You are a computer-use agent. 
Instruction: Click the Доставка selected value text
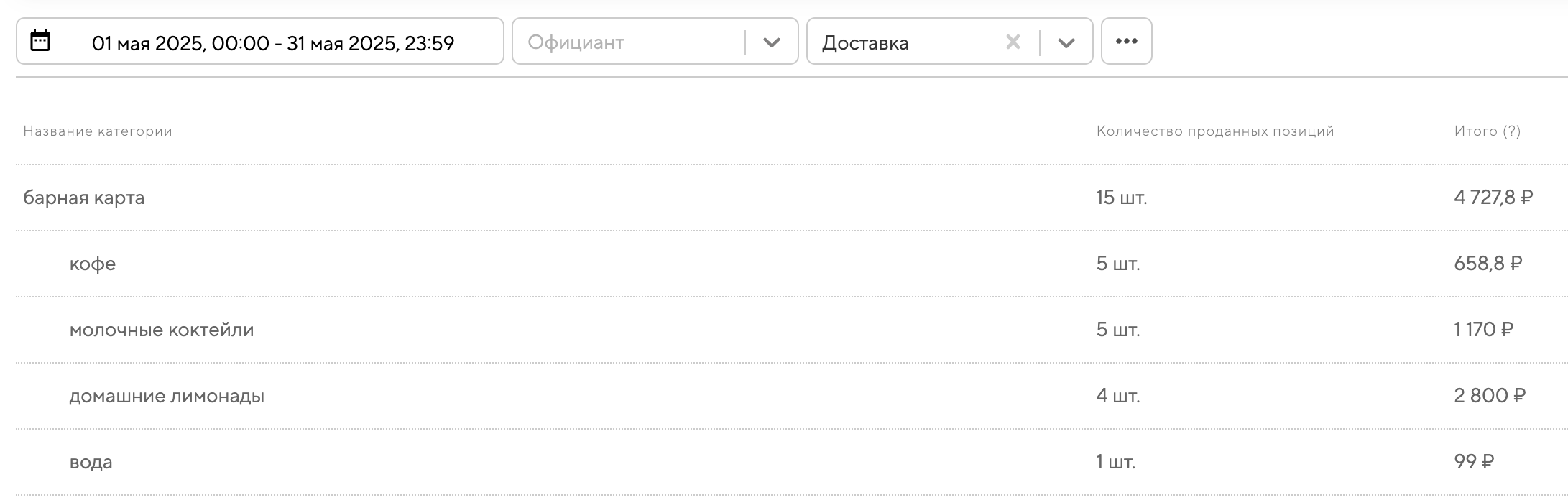865,43
